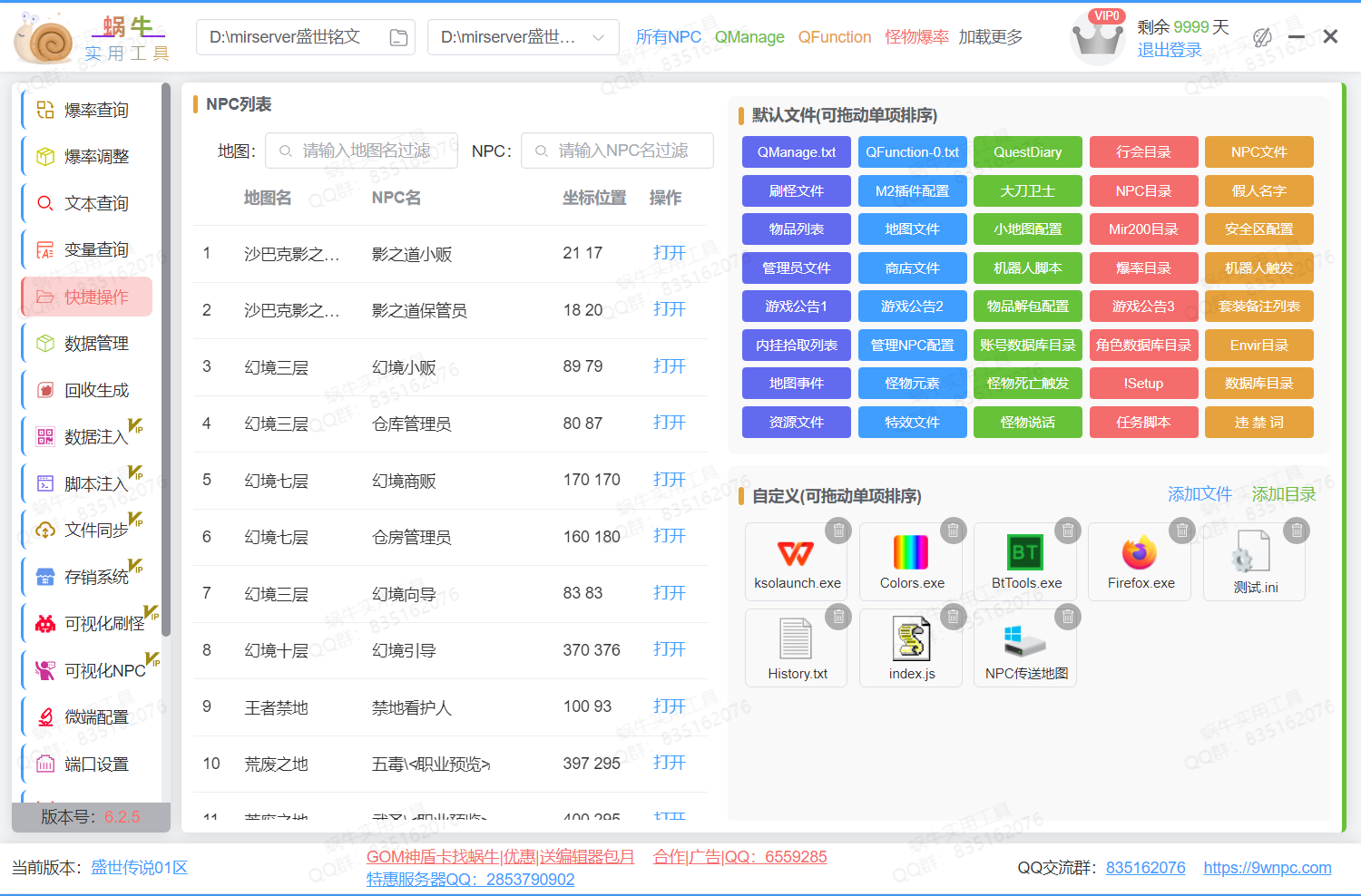Open the QQ交流群 link 835162076
1361x896 pixels.
pyautogui.click(x=1145, y=868)
